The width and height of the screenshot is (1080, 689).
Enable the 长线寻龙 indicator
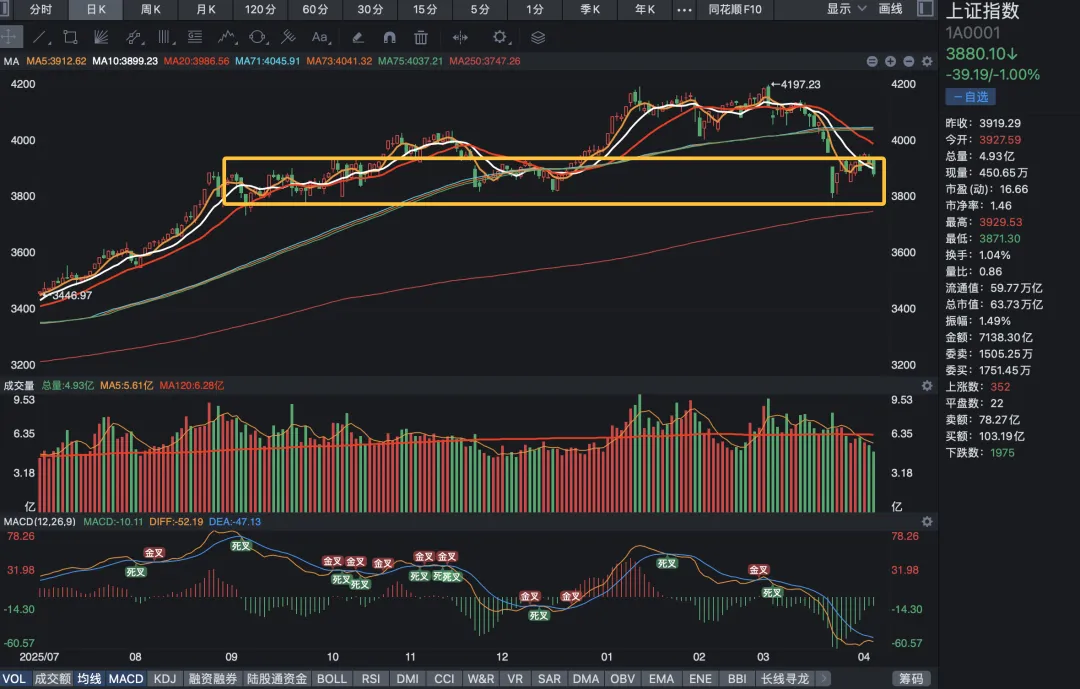785,679
